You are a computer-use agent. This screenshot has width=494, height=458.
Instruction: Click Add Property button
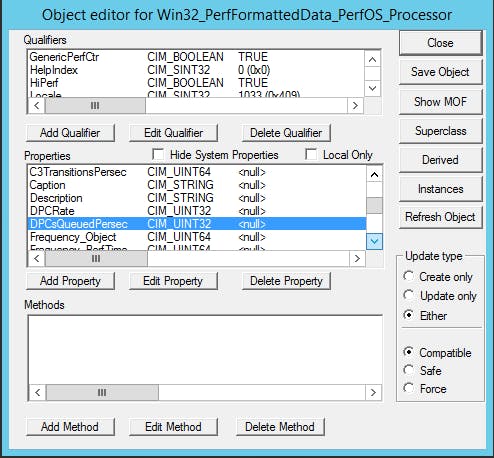pyautogui.click(x=70, y=281)
